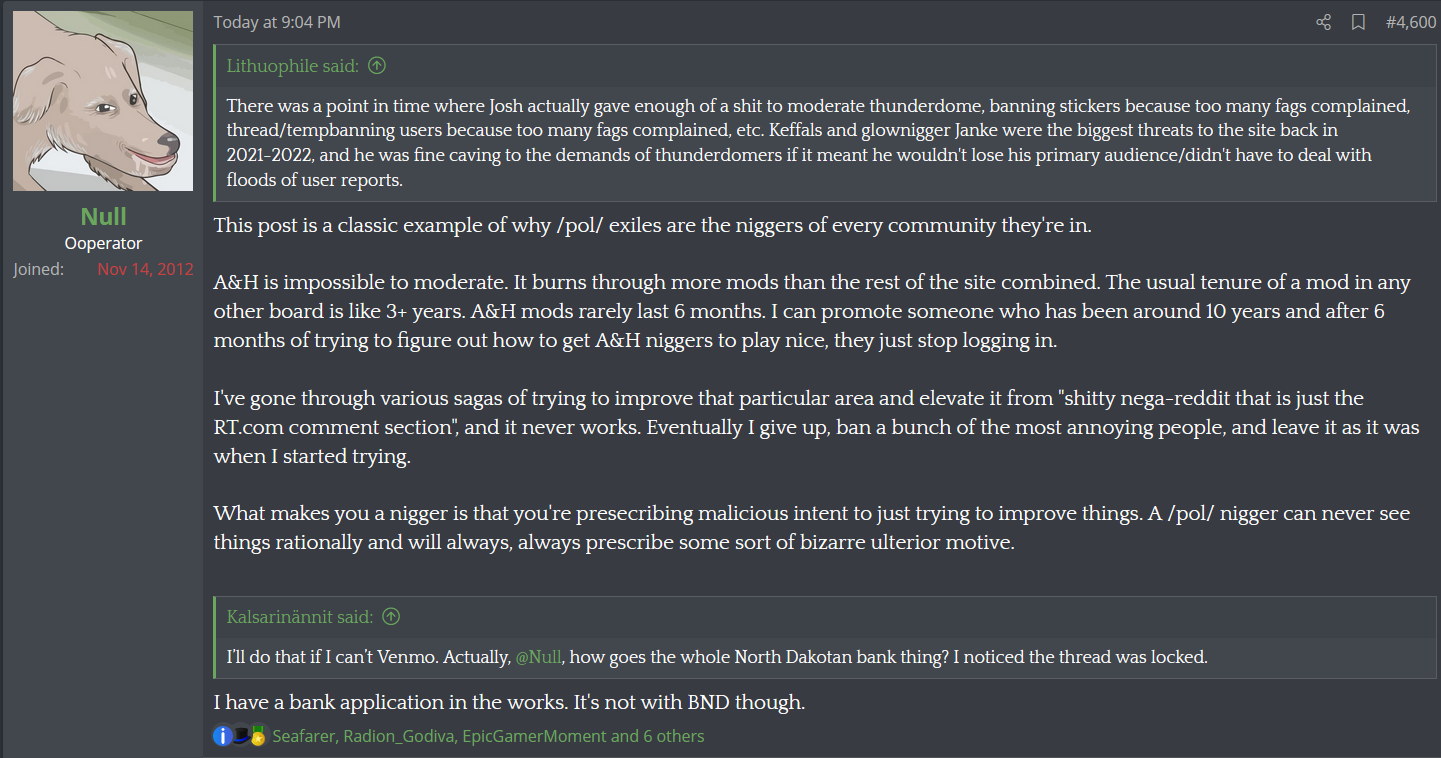Bookmark this post with the bookmark icon
The width and height of the screenshot is (1441, 758).
1358,22
